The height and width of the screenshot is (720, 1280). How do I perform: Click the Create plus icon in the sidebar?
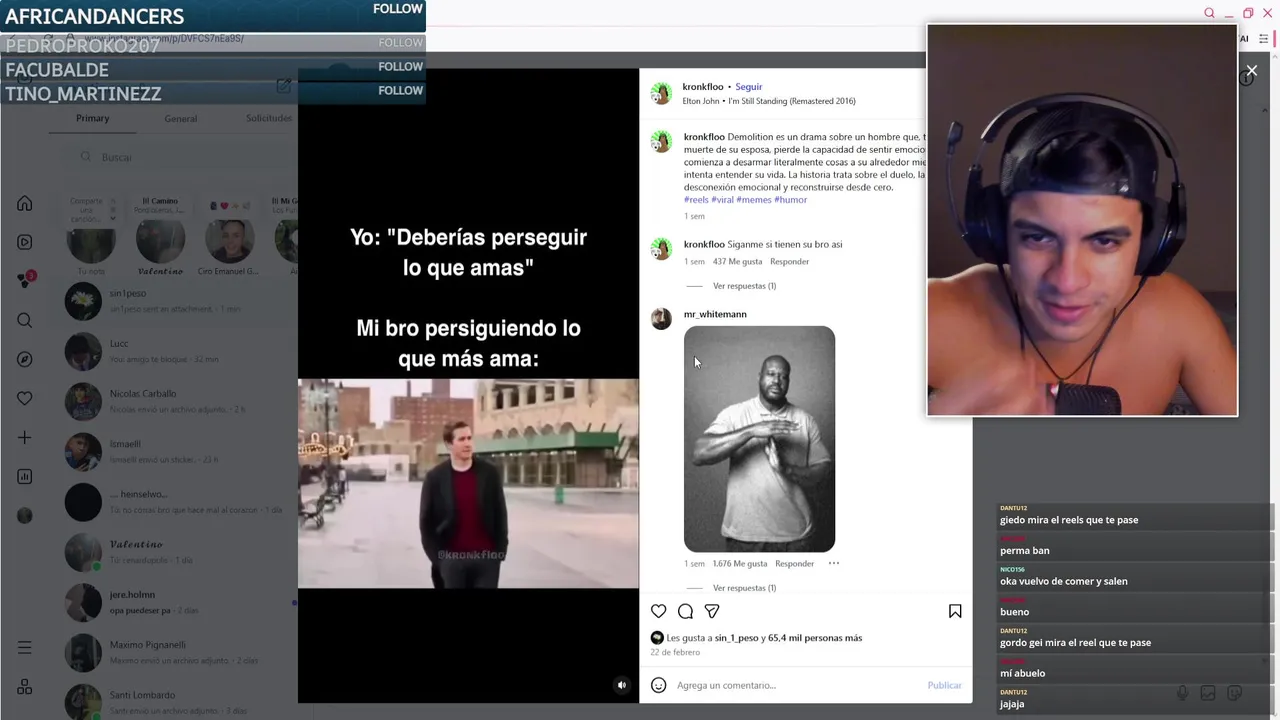(x=25, y=437)
